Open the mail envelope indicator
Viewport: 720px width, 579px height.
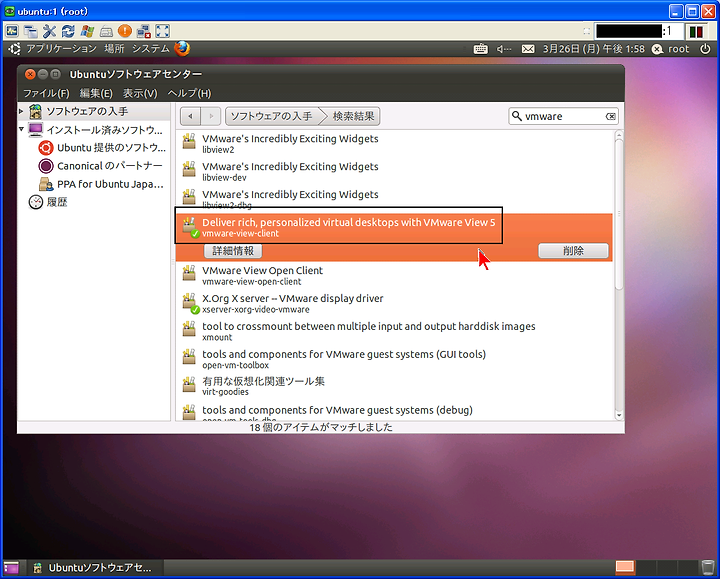click(528, 49)
